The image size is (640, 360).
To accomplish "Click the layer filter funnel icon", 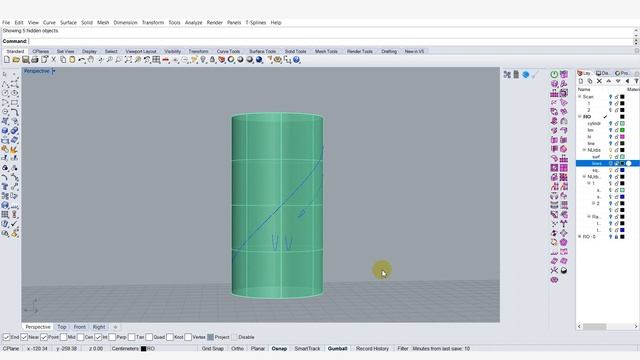I will [x=636, y=81].
